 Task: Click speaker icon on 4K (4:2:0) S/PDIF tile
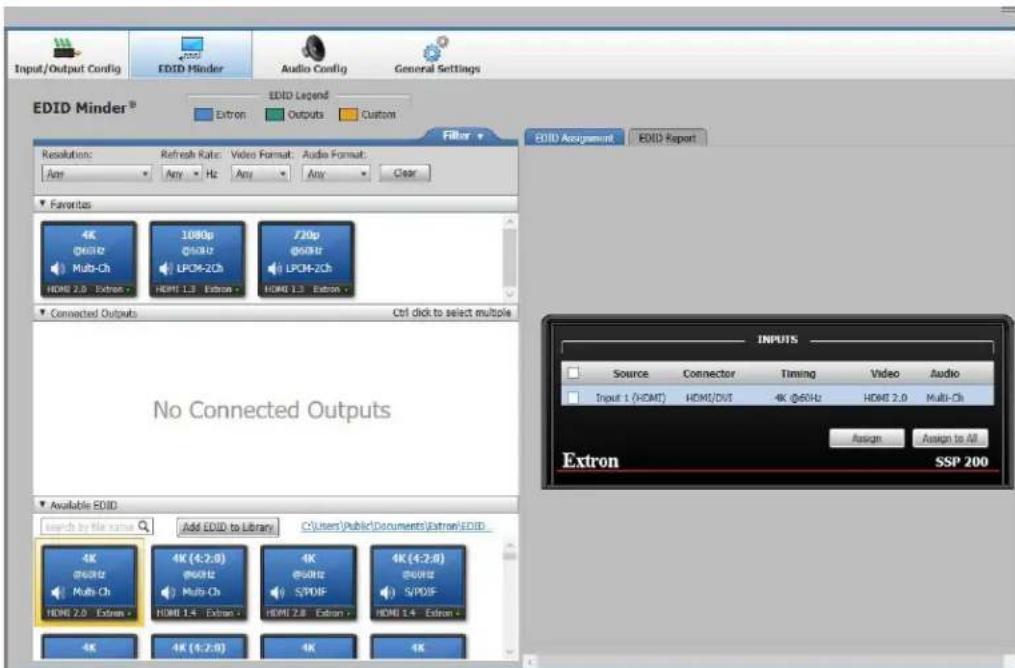click(x=388, y=592)
